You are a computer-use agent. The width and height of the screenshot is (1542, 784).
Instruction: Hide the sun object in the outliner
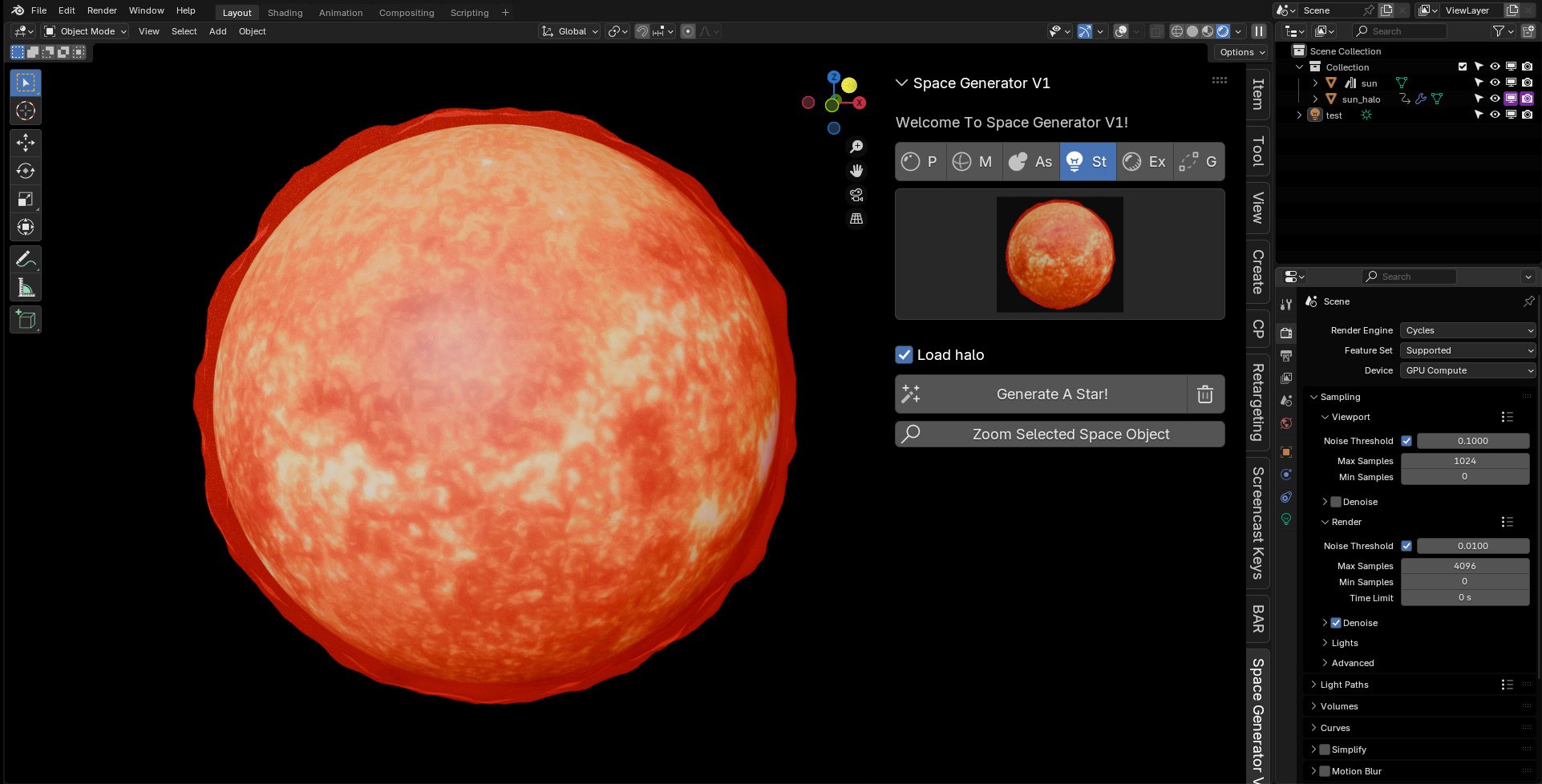[x=1494, y=83]
